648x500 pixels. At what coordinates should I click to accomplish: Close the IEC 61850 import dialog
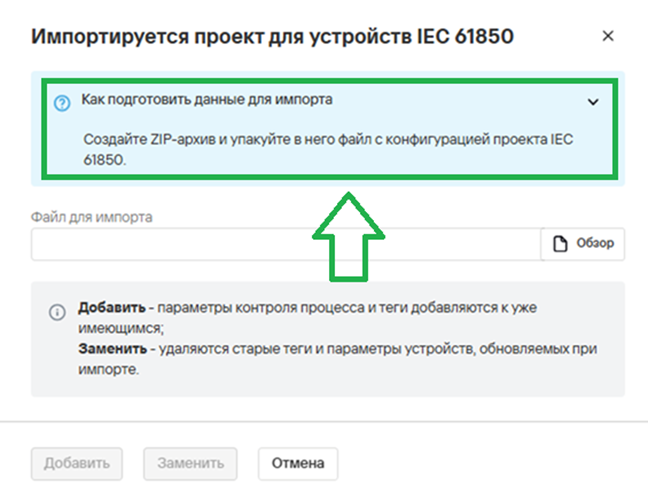[x=608, y=36]
